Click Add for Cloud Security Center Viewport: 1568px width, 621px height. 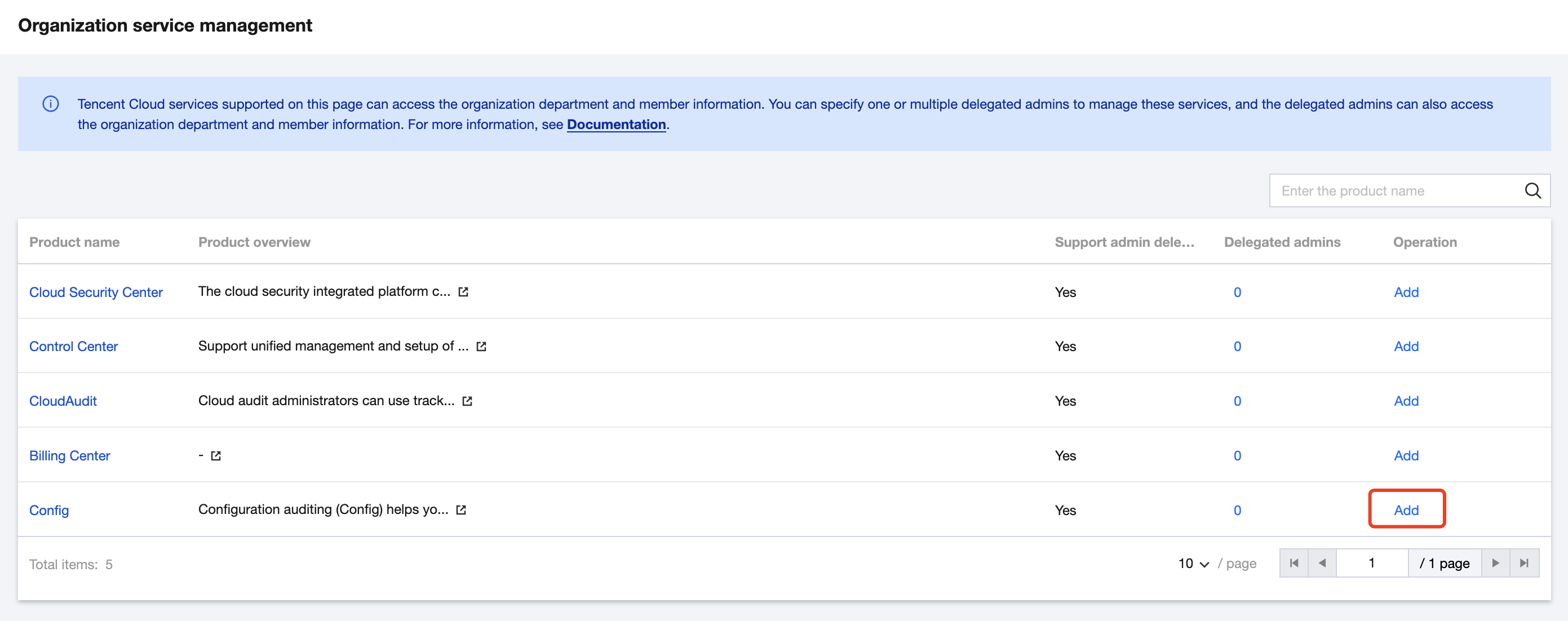(1406, 292)
